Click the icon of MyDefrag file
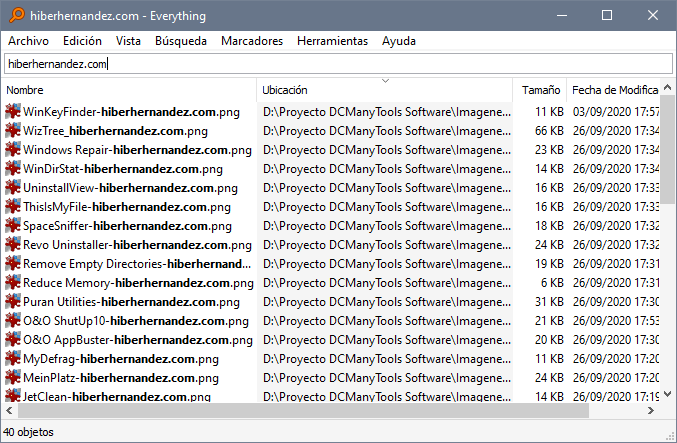This screenshot has width=677, height=443. point(13,358)
